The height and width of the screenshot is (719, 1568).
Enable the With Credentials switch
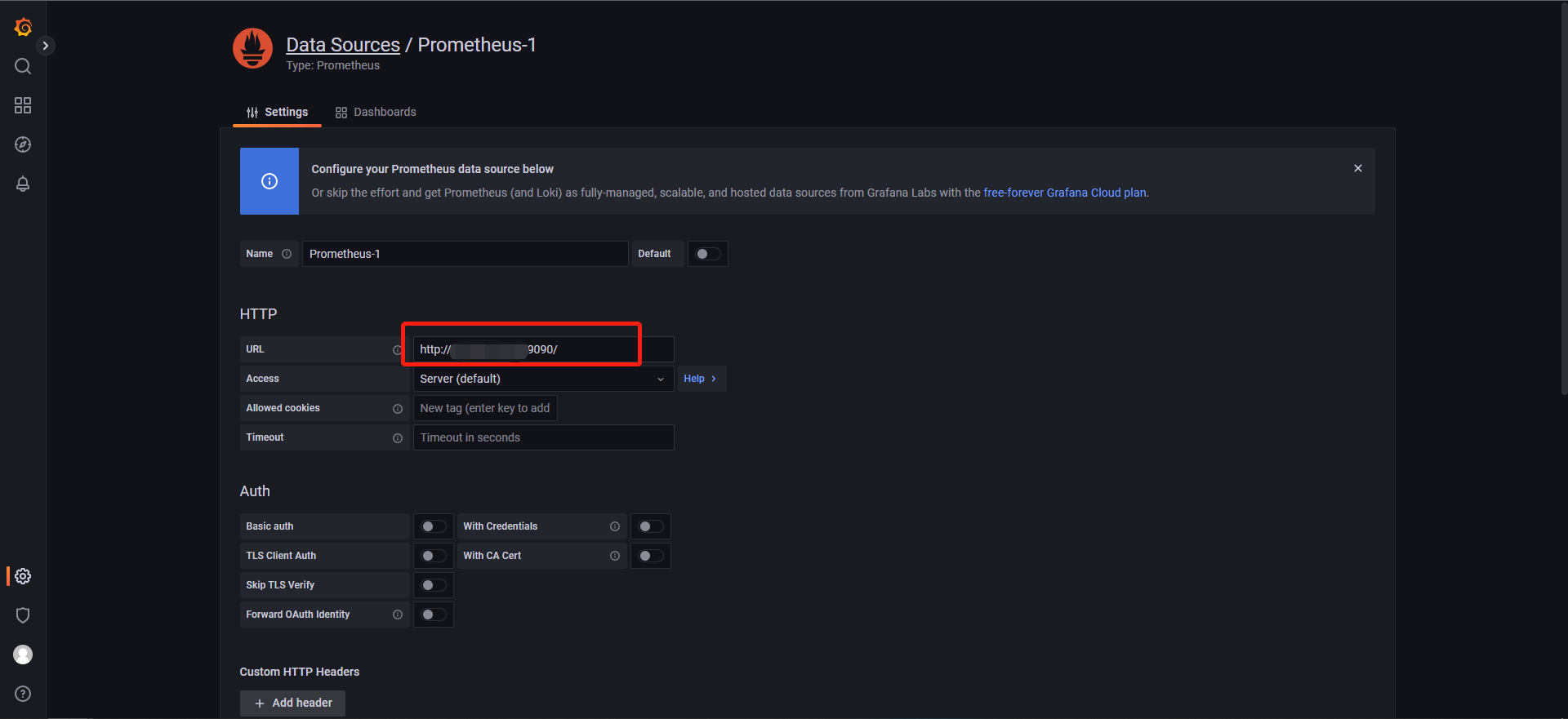pyautogui.click(x=651, y=526)
